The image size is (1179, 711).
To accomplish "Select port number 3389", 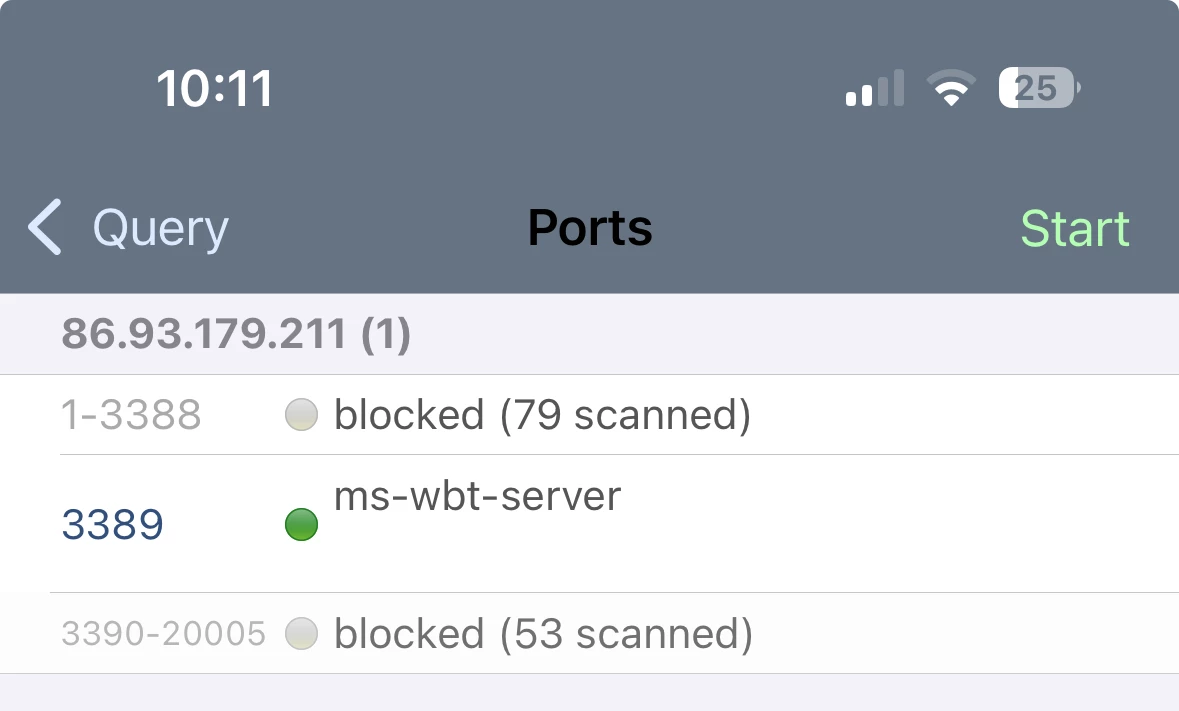I will coord(112,524).
